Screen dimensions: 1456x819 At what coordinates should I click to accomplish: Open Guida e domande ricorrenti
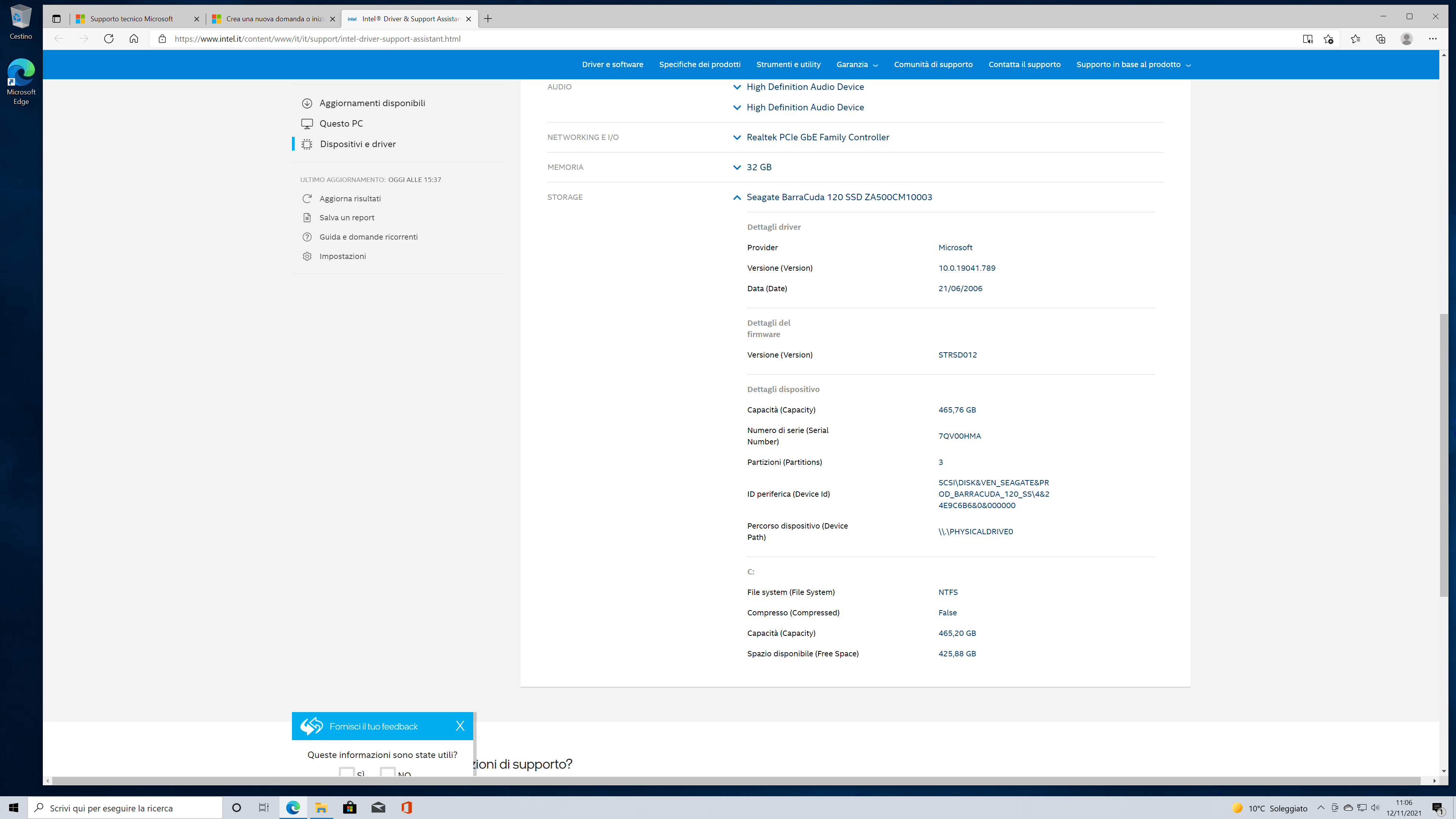[x=368, y=237]
